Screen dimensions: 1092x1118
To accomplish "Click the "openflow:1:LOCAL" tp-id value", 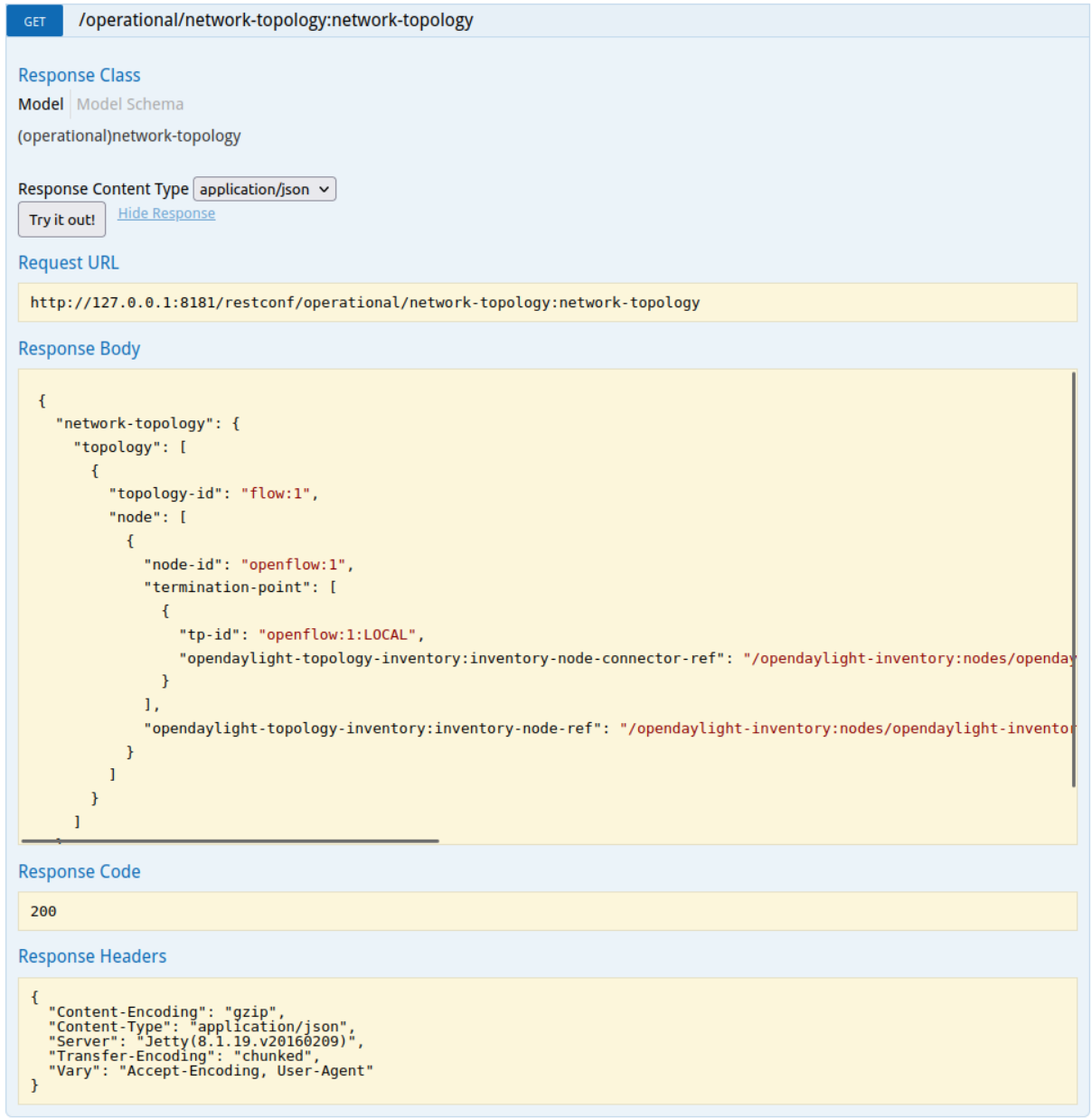I will pyautogui.click(x=337, y=634).
